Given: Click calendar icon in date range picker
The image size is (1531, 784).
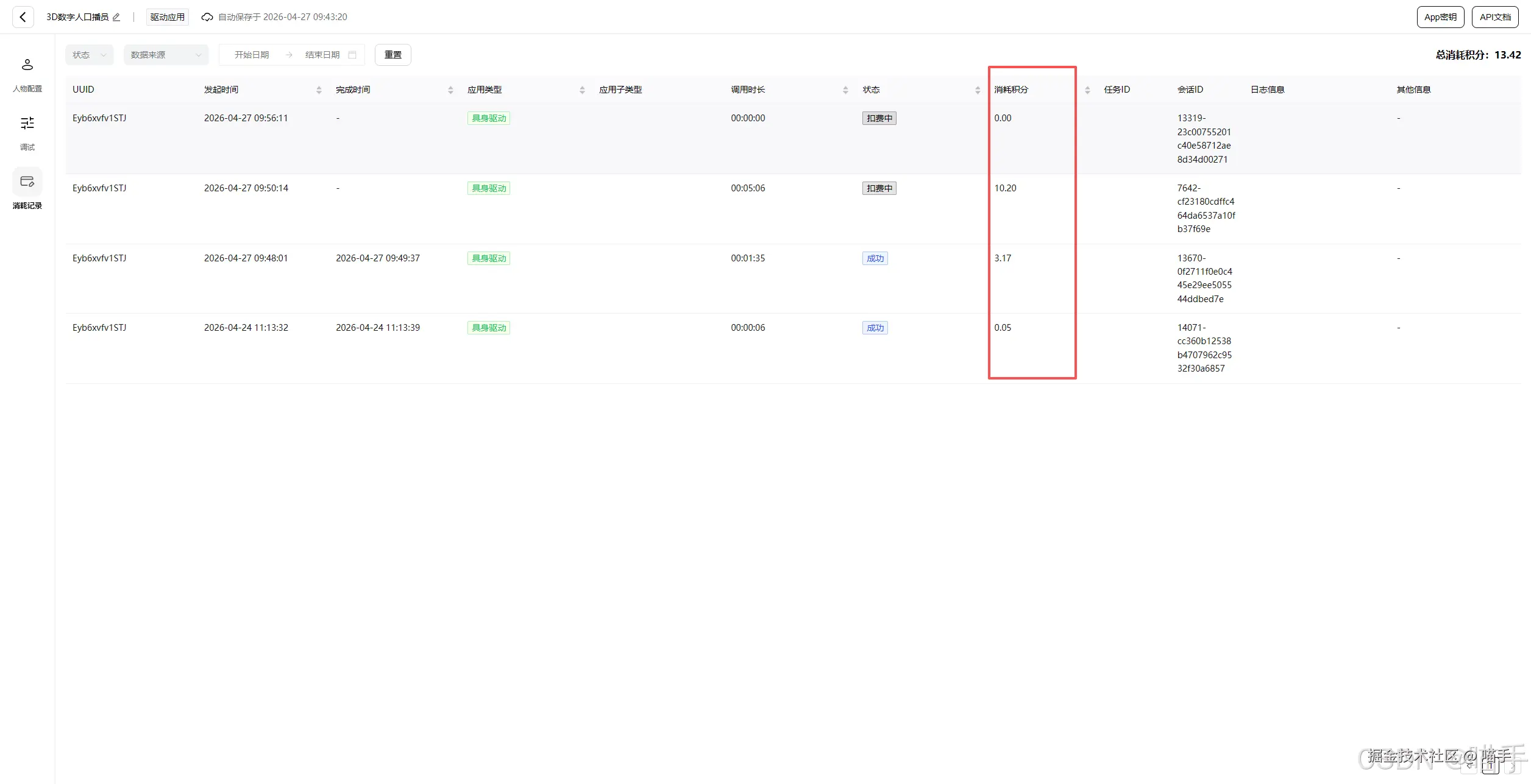Looking at the screenshot, I should [x=352, y=55].
